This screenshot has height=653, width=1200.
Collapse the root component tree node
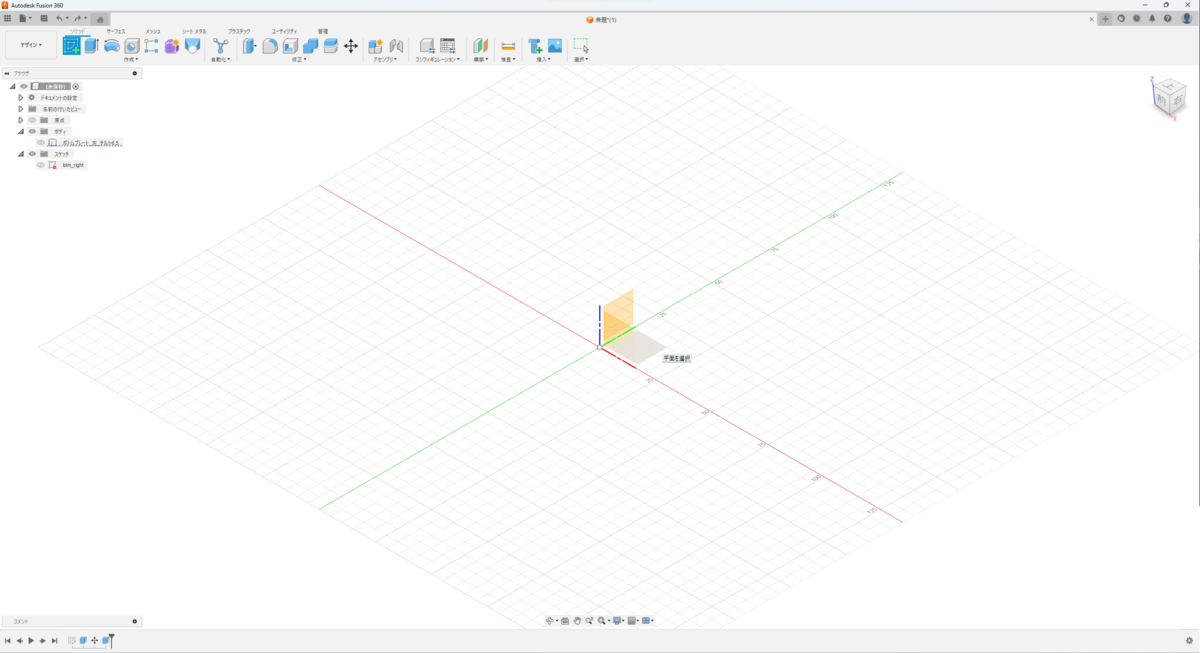12,86
